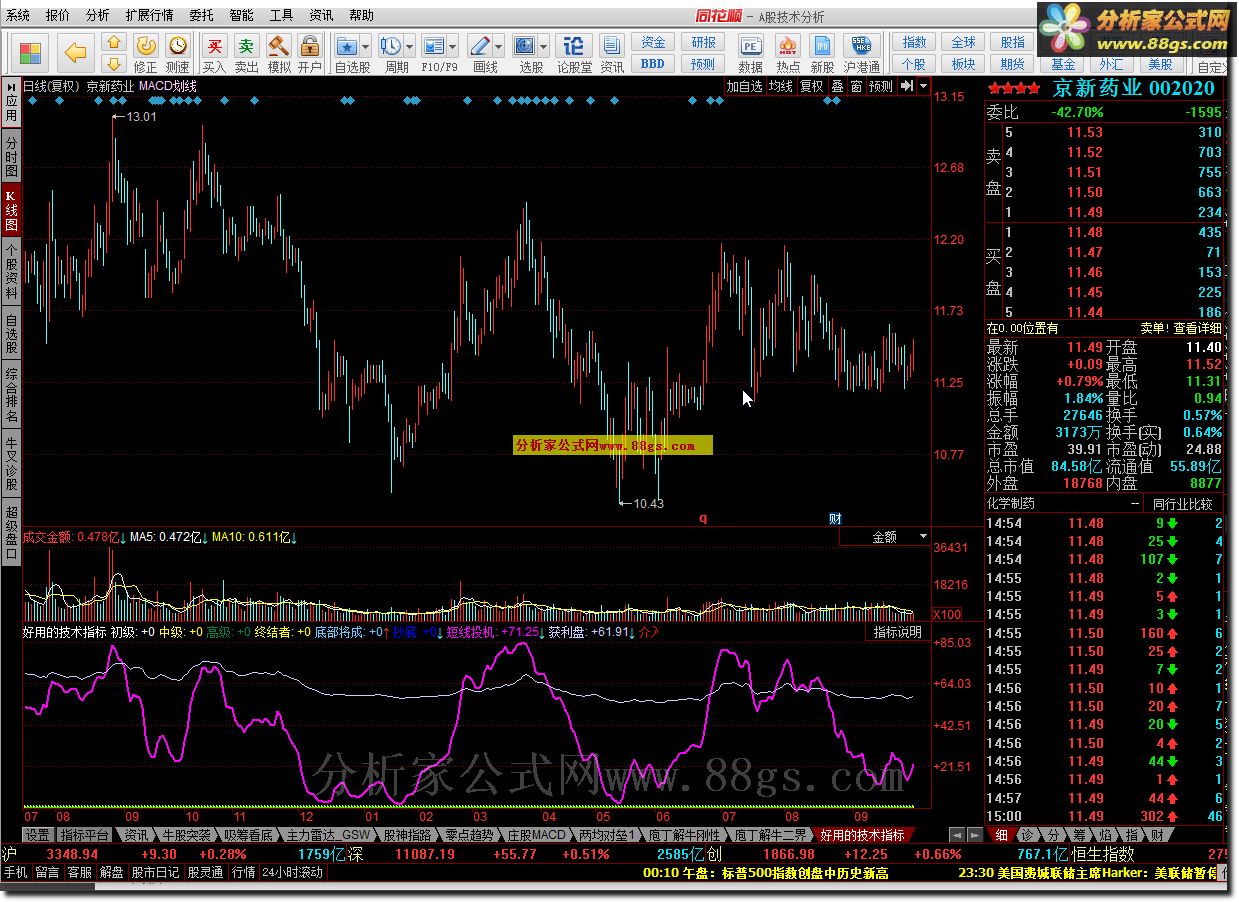The image size is (1239, 902).
Task: Expand the F10/F9 dropdown arrow
Action: click(453, 46)
